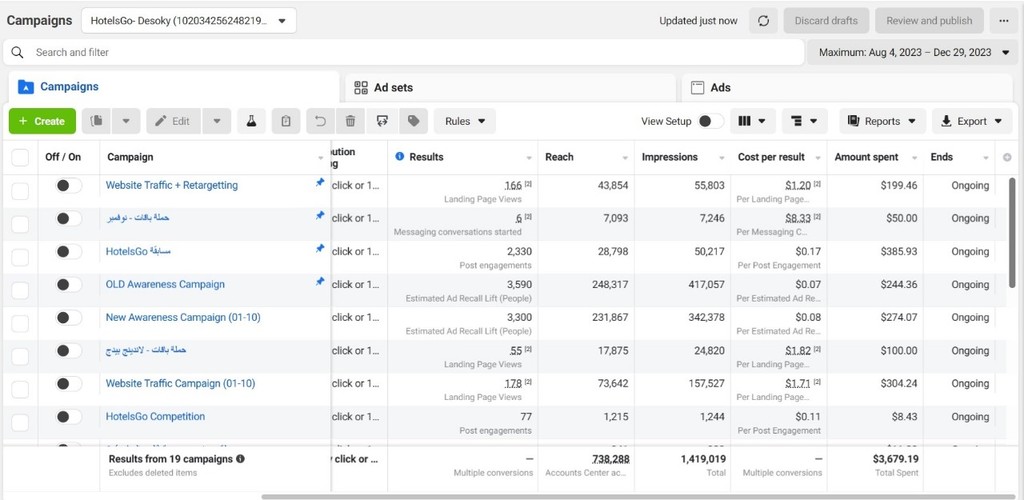
Task: Expand the duplicate options dropdown arrow
Action: click(x=126, y=121)
